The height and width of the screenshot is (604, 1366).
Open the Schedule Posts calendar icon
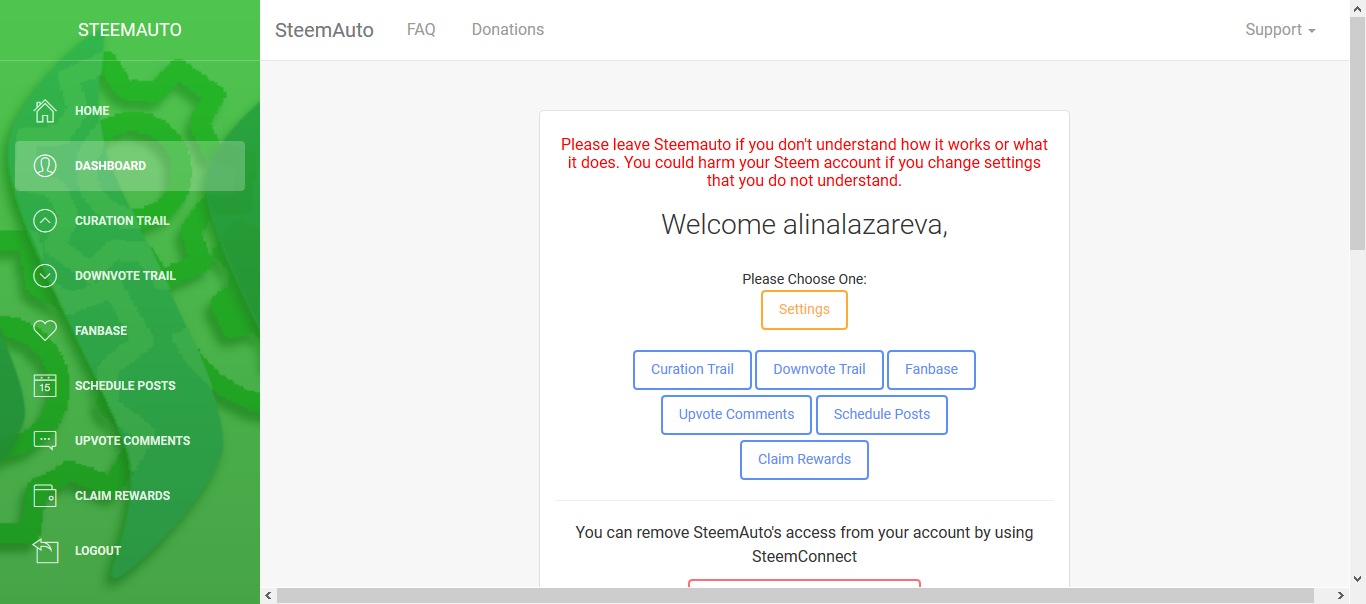click(45, 386)
